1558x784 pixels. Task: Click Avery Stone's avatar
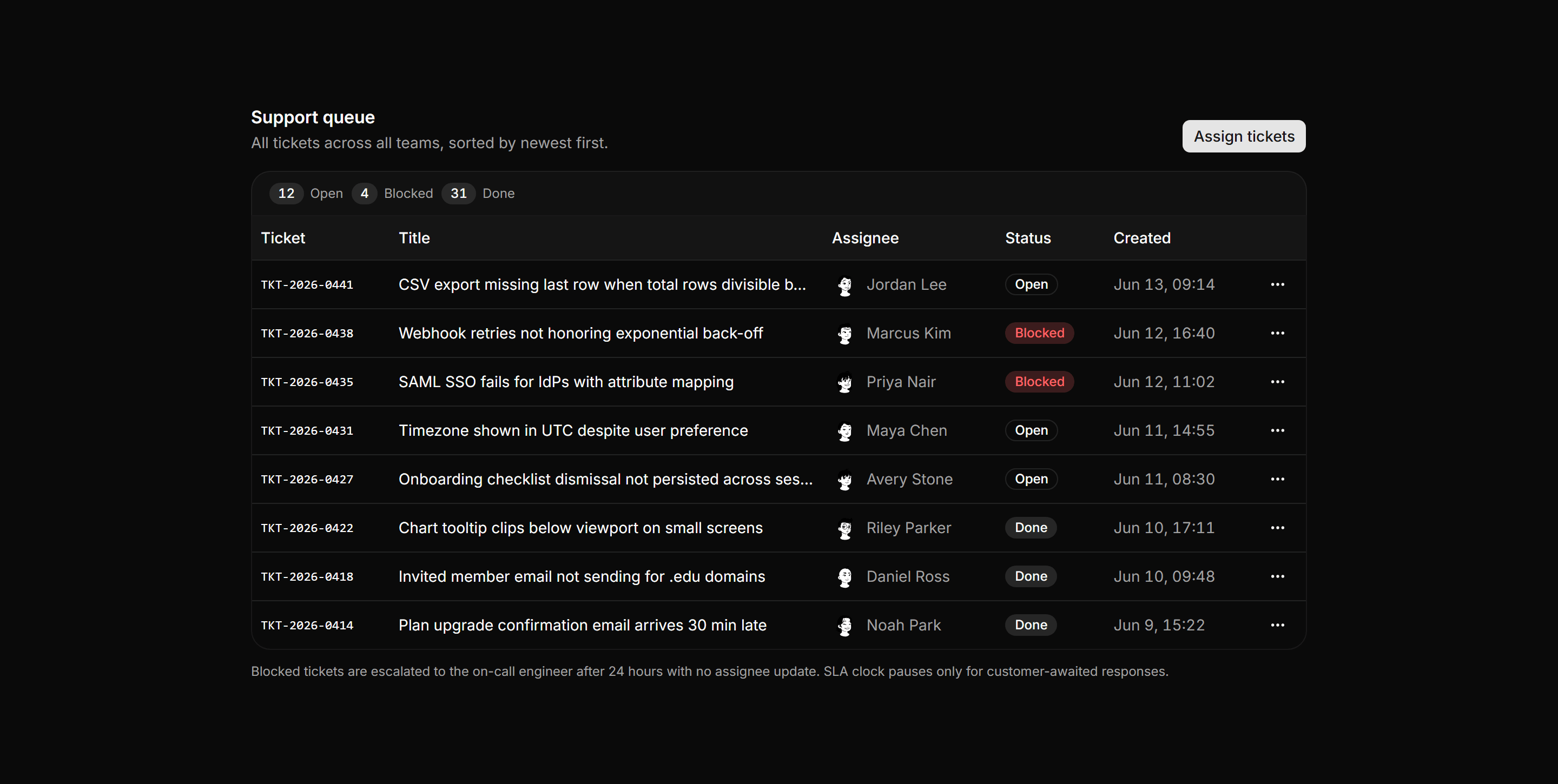coord(845,480)
